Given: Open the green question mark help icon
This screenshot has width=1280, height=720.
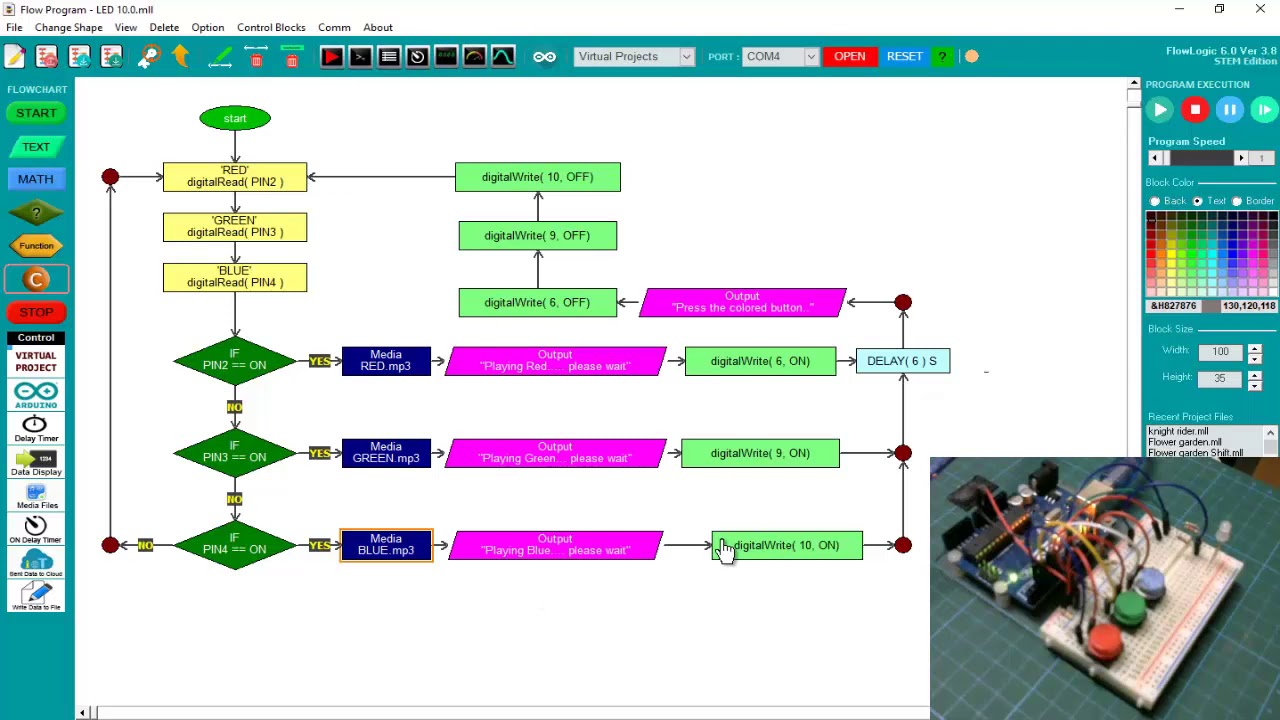Looking at the screenshot, I should pos(942,57).
